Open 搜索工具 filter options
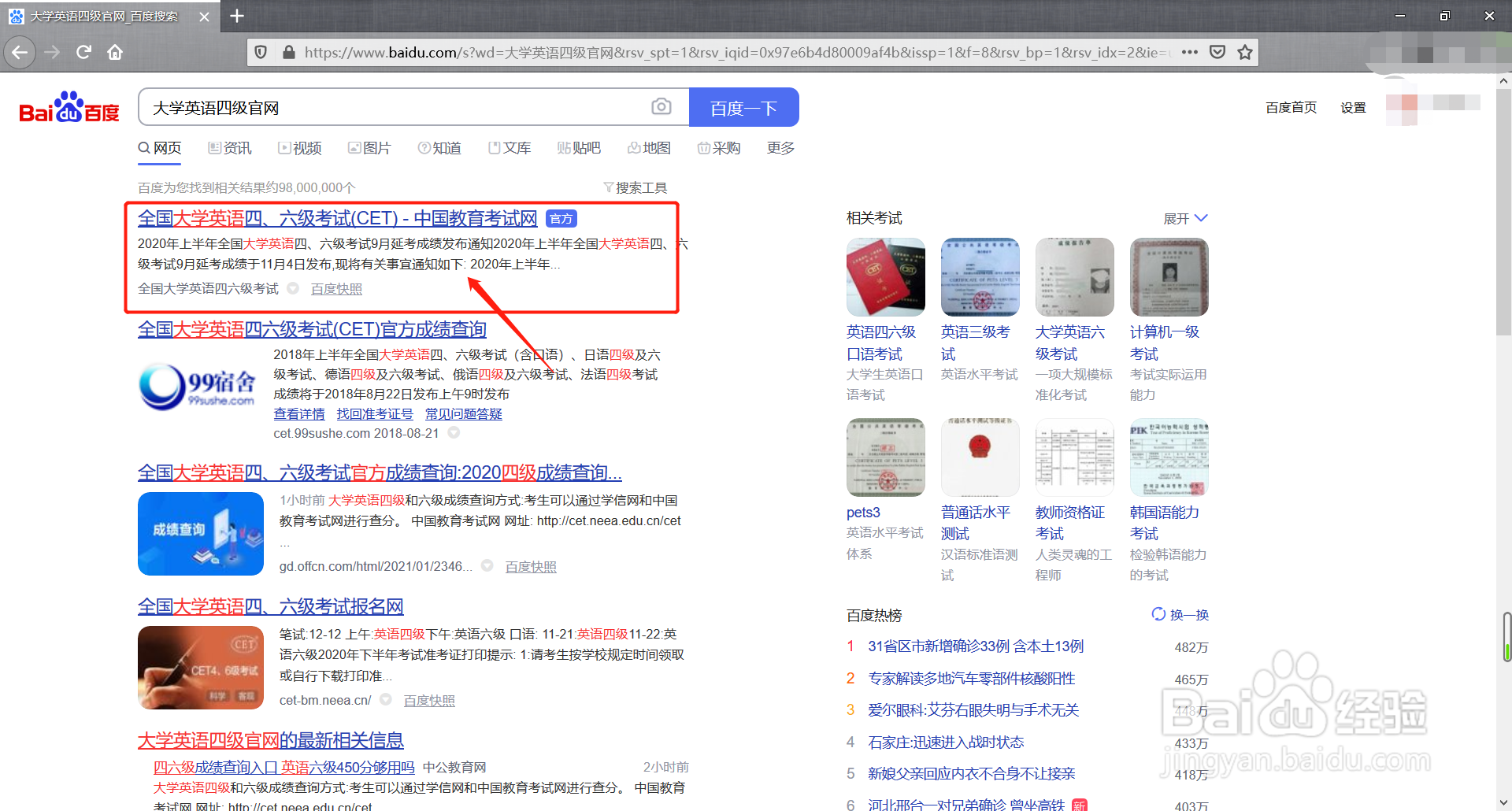This screenshot has width=1512, height=811. point(636,187)
